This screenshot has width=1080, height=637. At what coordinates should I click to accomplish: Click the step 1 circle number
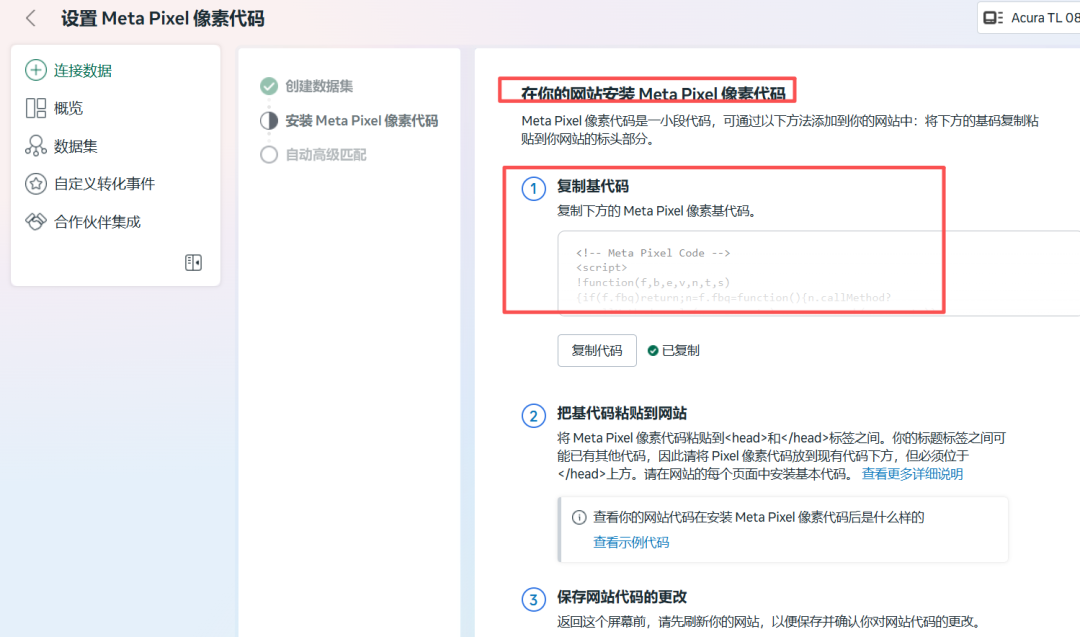pos(534,189)
